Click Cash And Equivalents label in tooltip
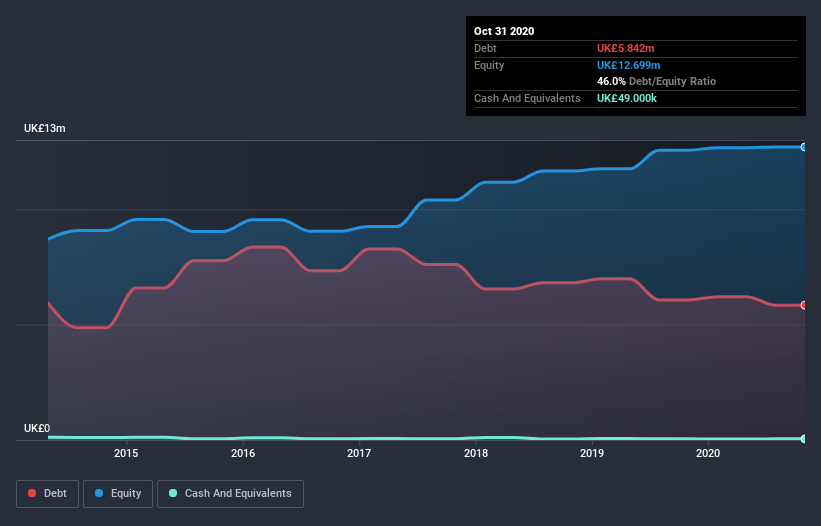This screenshot has height=526, width=821. click(x=527, y=98)
